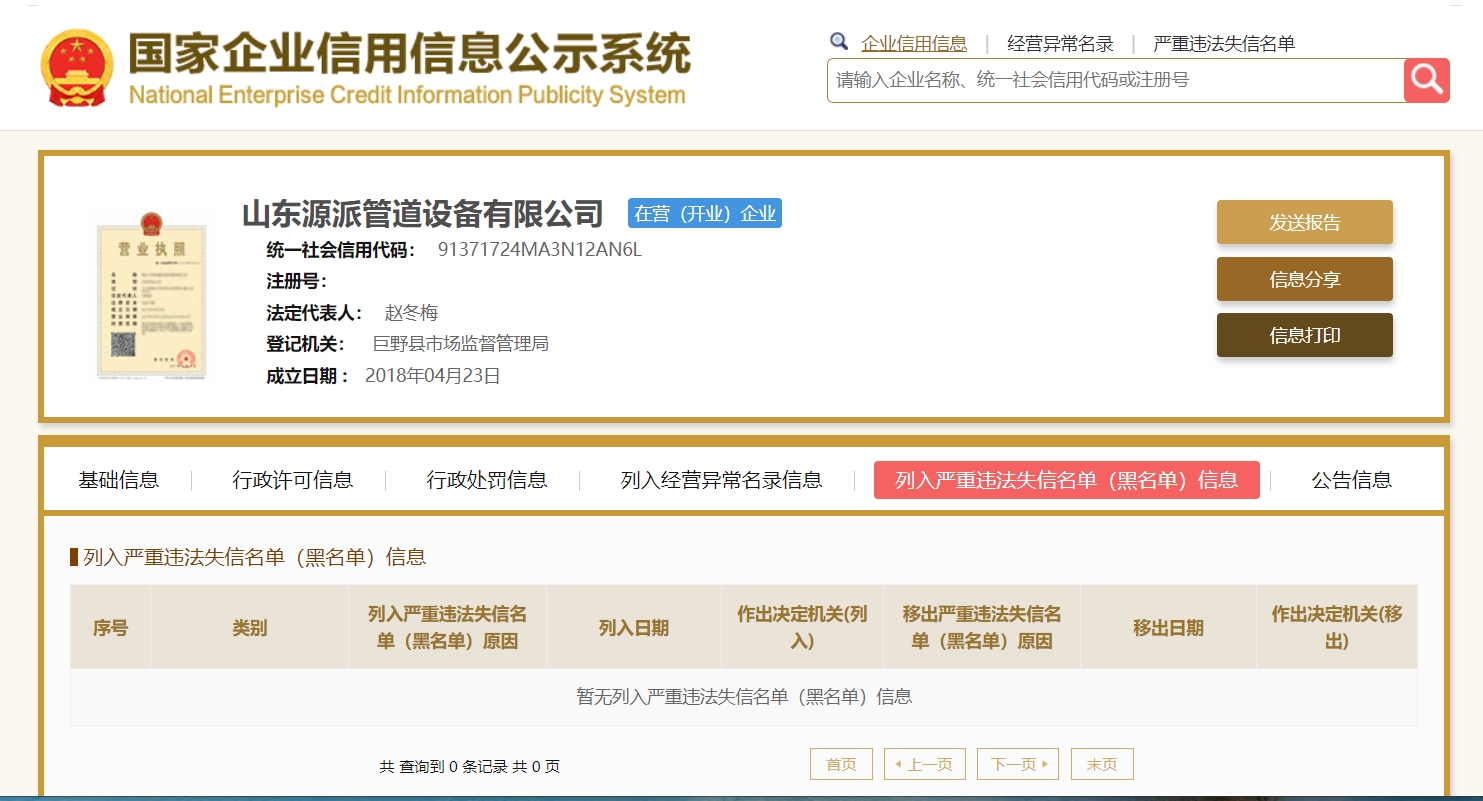Click the 共 查询到 0 条记录 summary text
The width and height of the screenshot is (1483, 801).
pos(470,767)
